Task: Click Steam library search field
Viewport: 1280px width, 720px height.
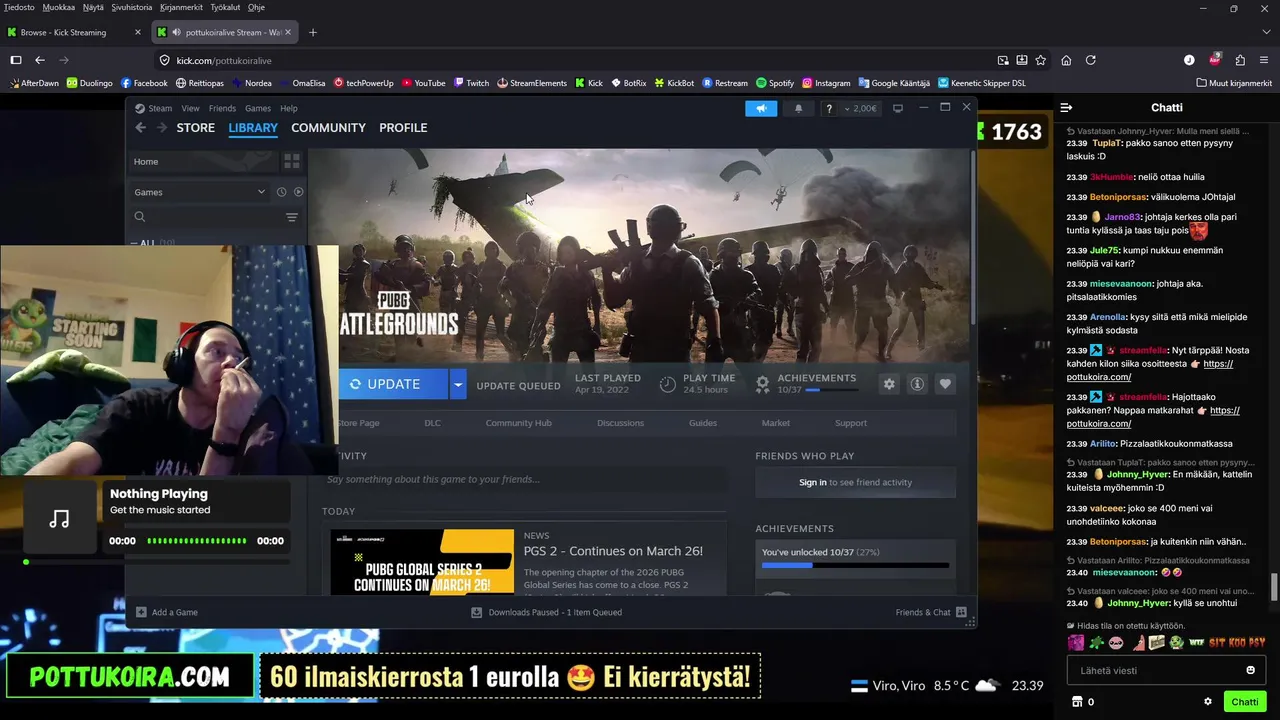Action: click(215, 217)
